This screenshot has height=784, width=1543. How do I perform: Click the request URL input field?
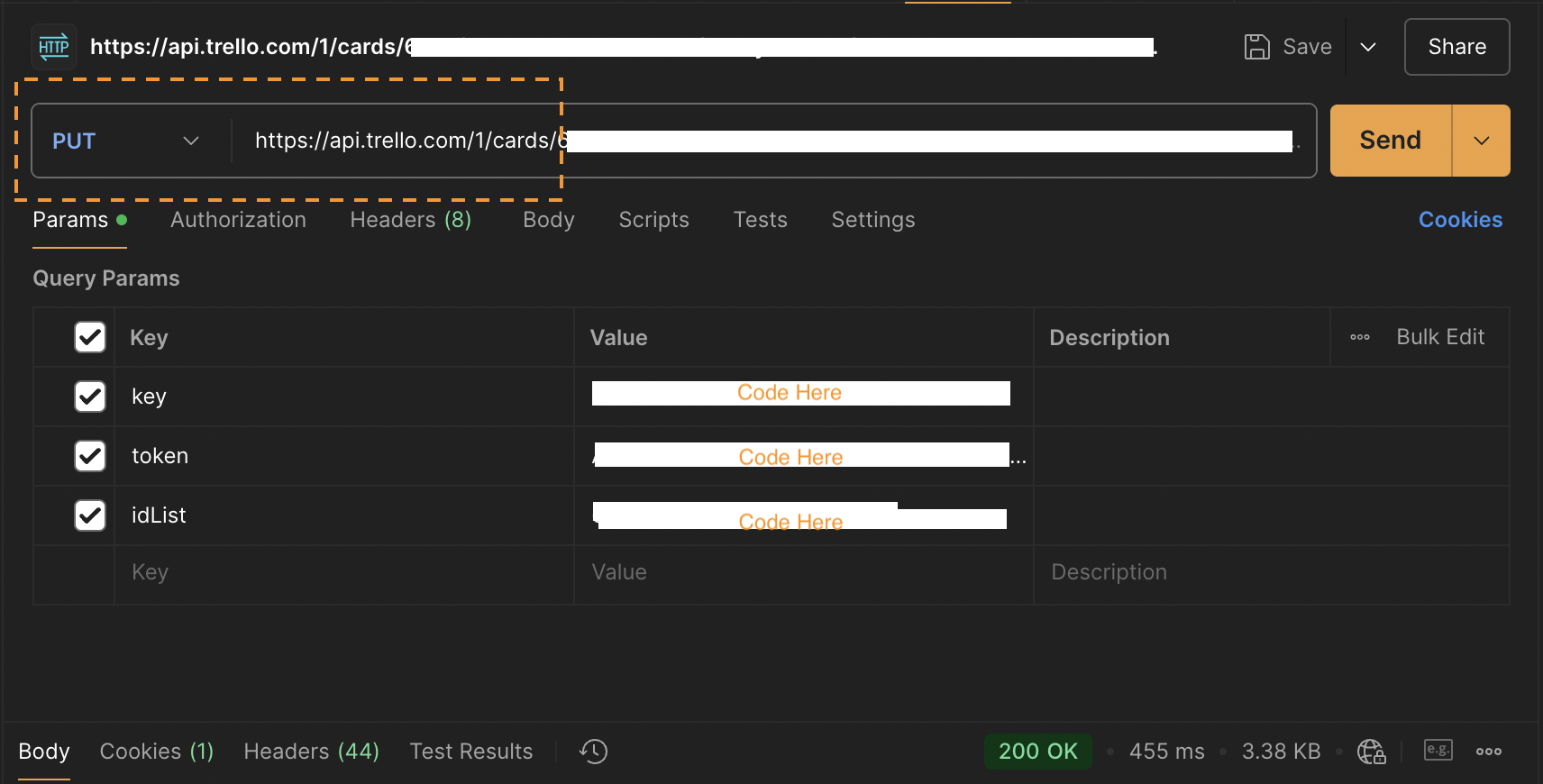click(x=773, y=141)
